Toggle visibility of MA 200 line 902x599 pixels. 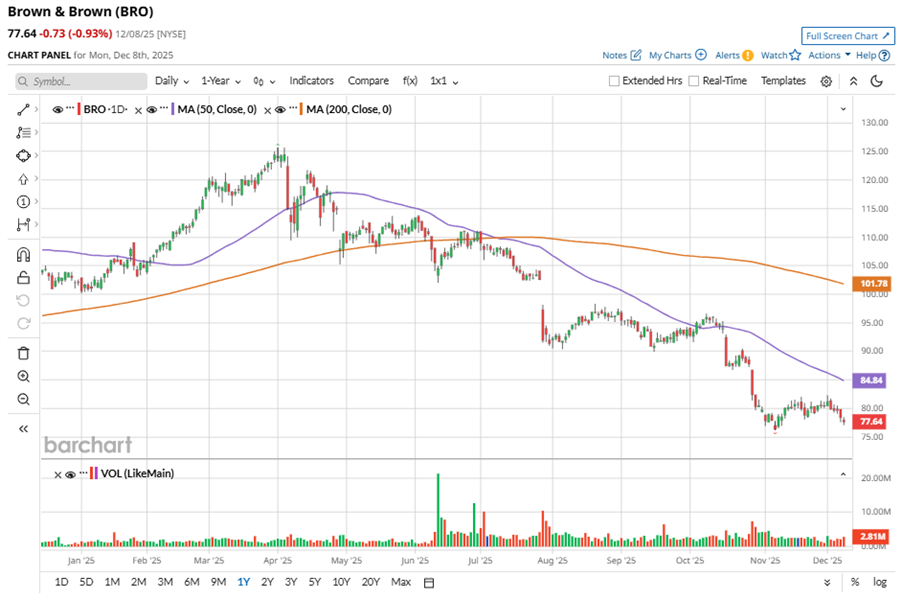(281, 109)
